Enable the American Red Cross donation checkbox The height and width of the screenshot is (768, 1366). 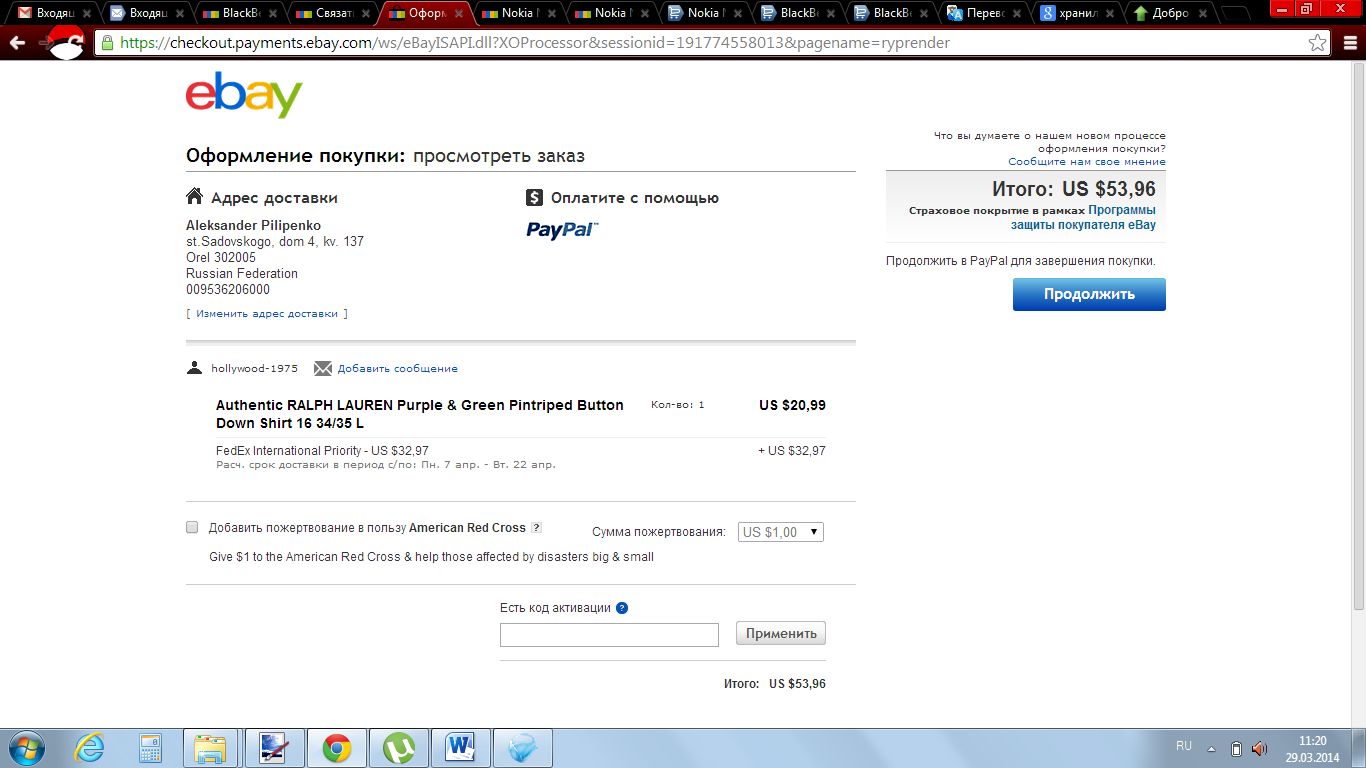pyautogui.click(x=192, y=527)
